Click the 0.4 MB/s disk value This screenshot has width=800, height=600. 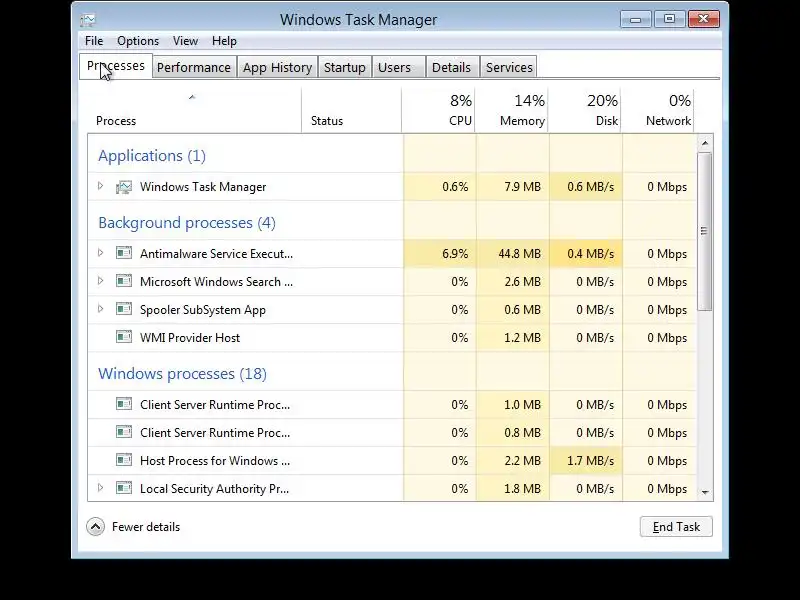pos(590,254)
